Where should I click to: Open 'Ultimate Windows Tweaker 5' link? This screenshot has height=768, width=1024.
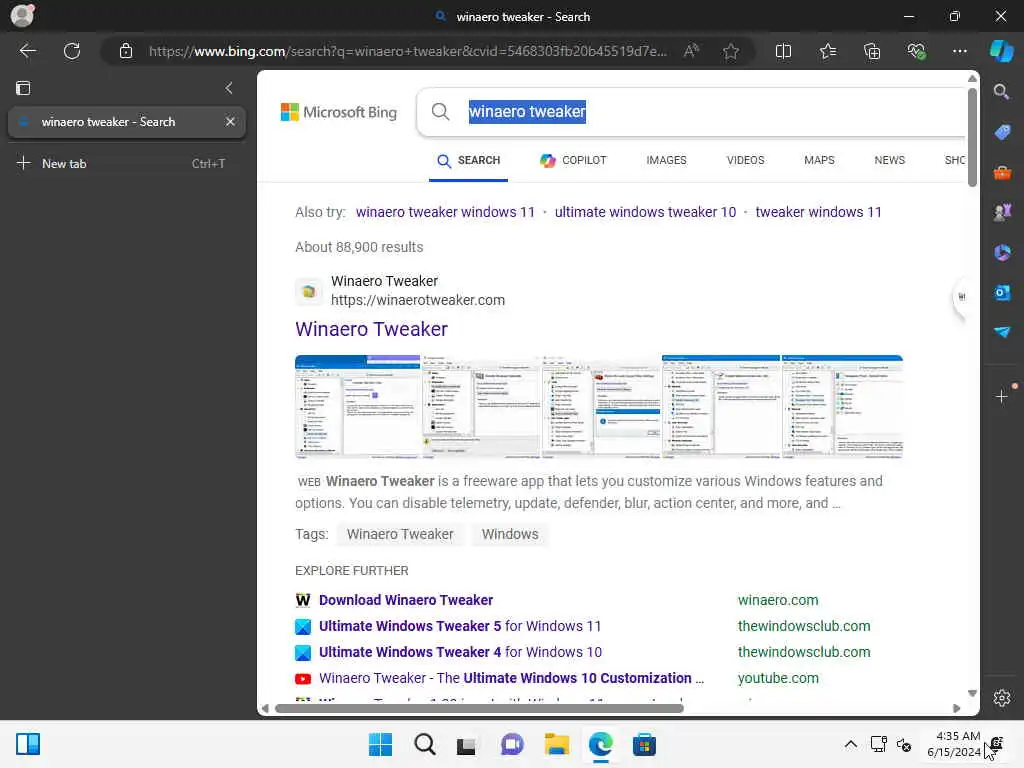tap(460, 626)
